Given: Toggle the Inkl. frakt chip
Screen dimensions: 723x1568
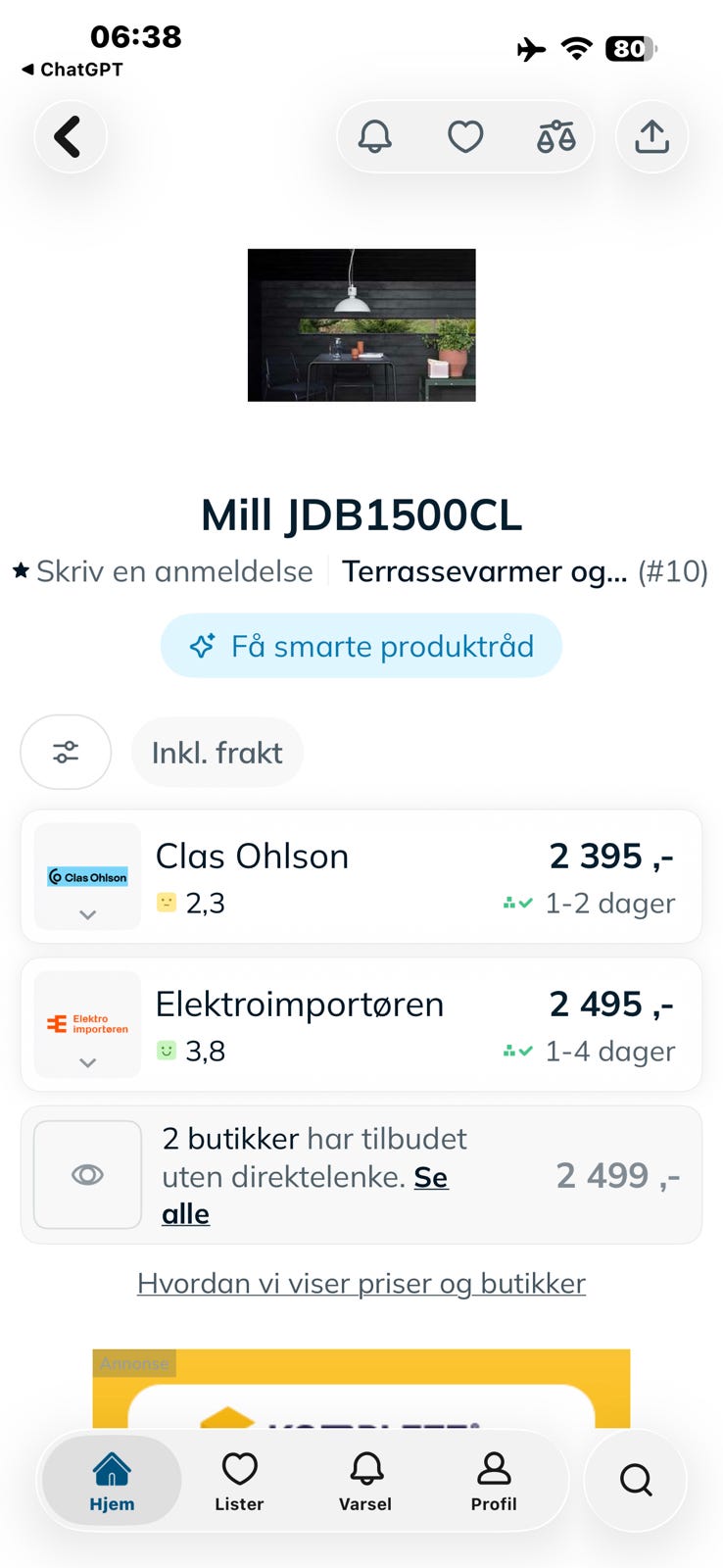Looking at the screenshot, I should click(x=217, y=753).
